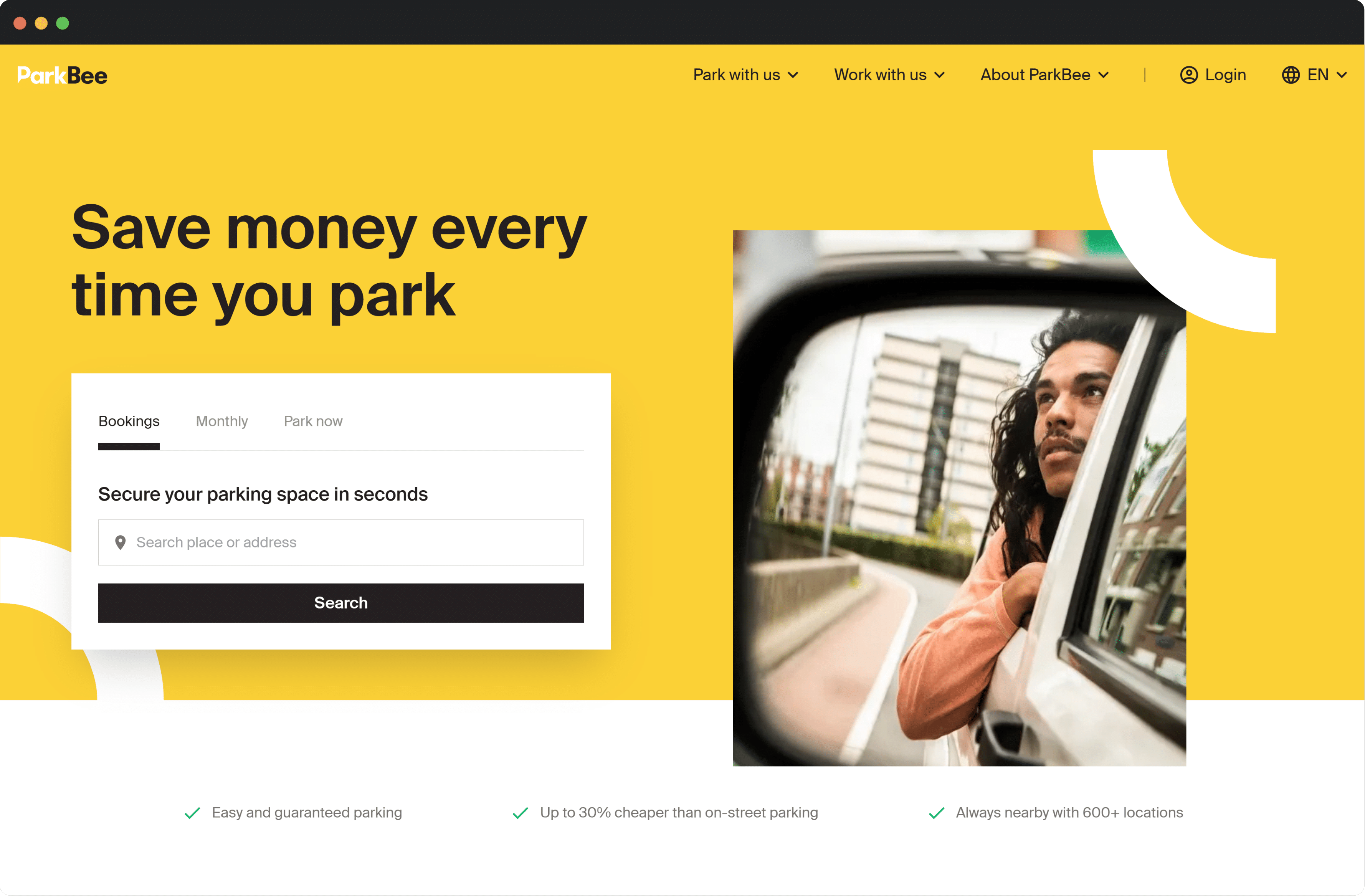This screenshot has height=896, width=1365.
Task: Click the black Search button
Action: [x=341, y=602]
